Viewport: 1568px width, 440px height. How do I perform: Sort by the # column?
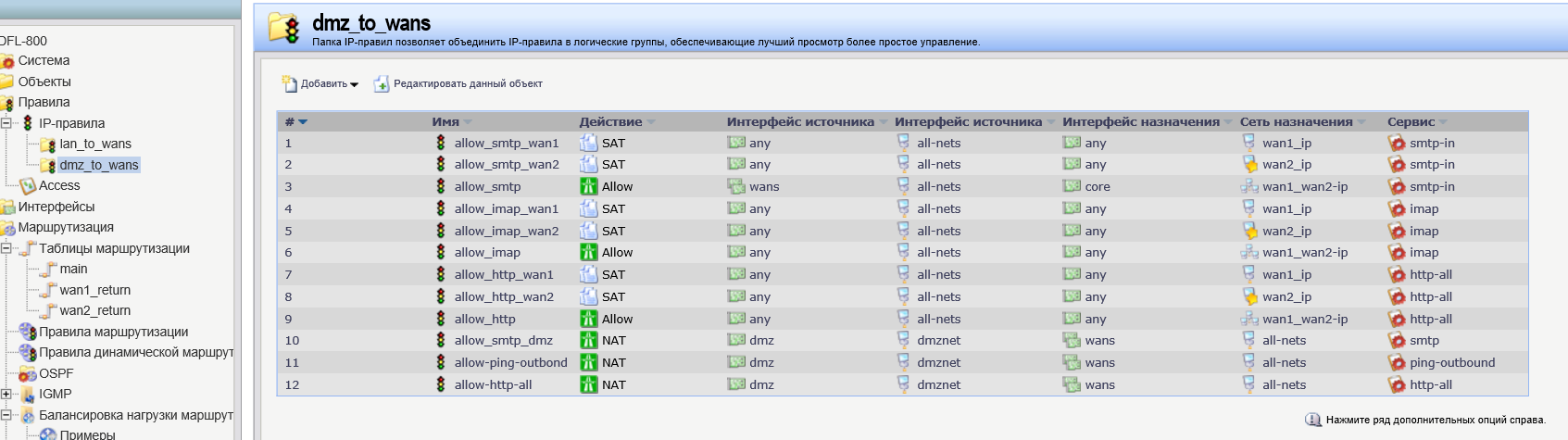tap(295, 121)
